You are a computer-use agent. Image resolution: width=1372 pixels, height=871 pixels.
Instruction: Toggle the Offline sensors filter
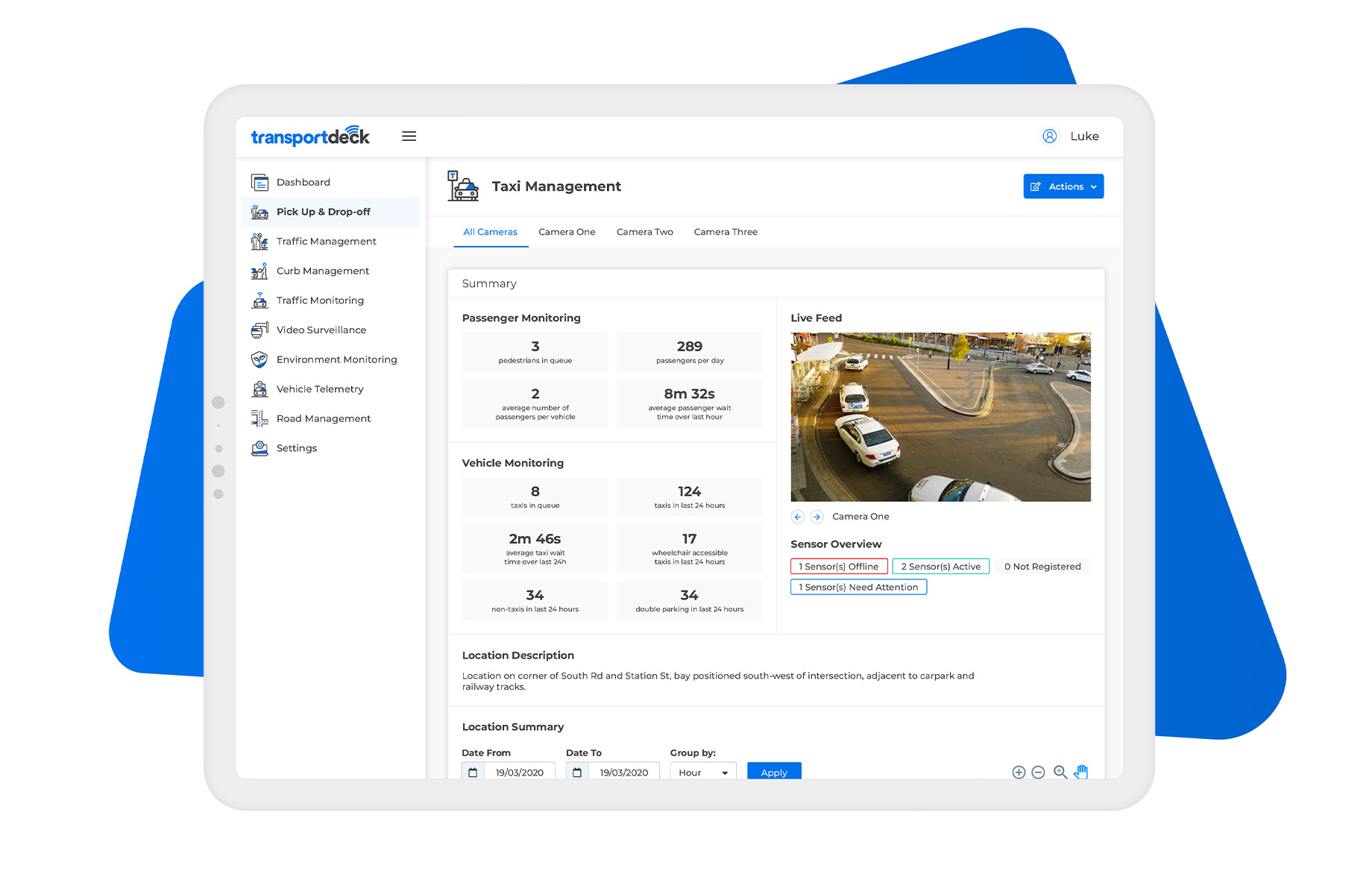(839, 566)
